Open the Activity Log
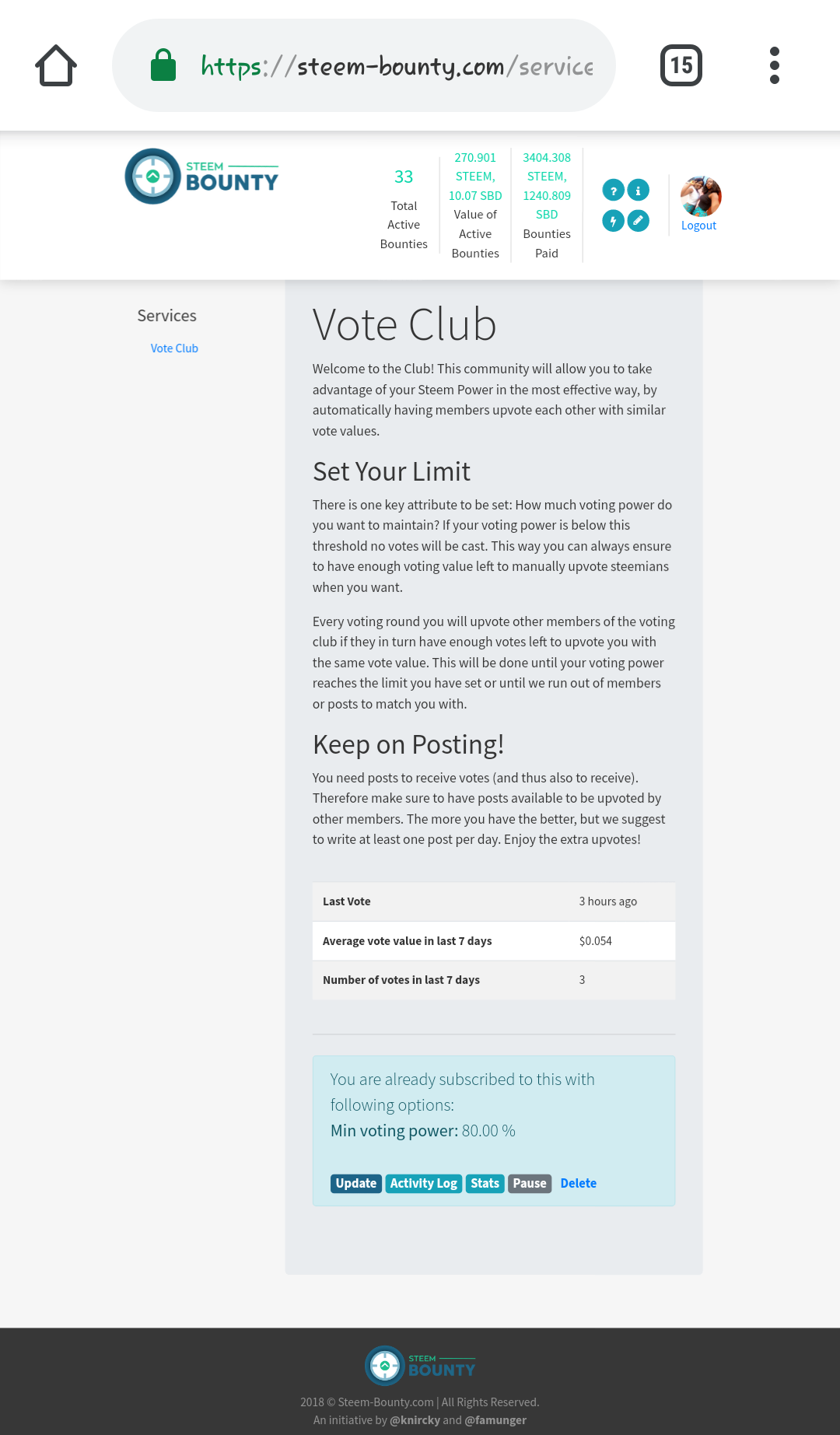The image size is (840, 1435). (x=423, y=1183)
